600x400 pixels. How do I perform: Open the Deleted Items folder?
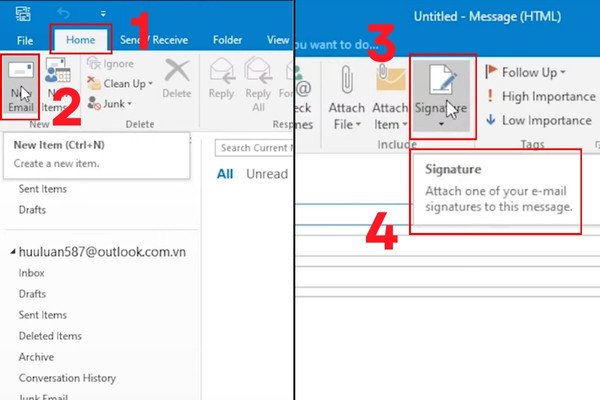coord(50,336)
